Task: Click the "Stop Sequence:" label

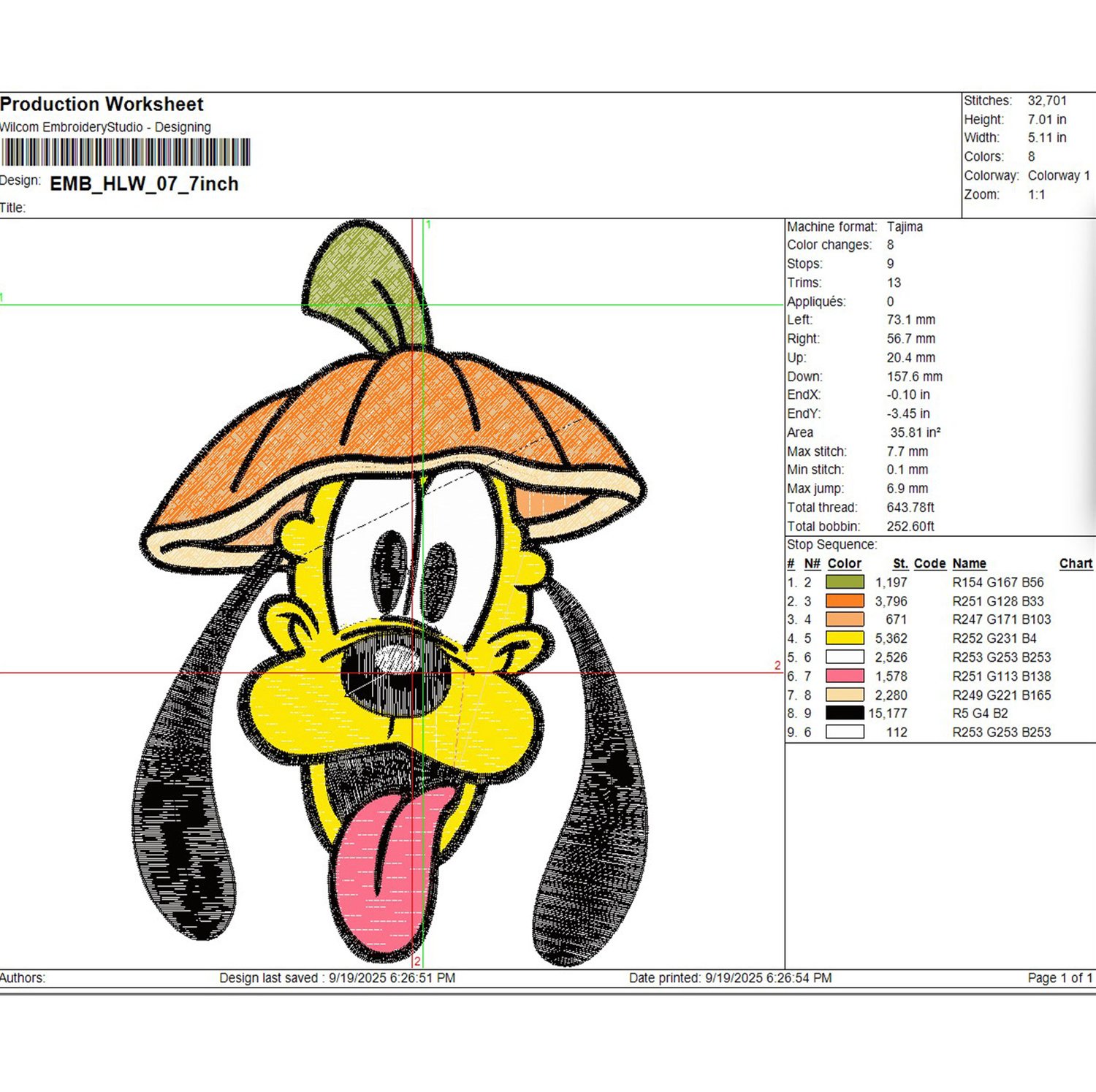Action: click(831, 545)
